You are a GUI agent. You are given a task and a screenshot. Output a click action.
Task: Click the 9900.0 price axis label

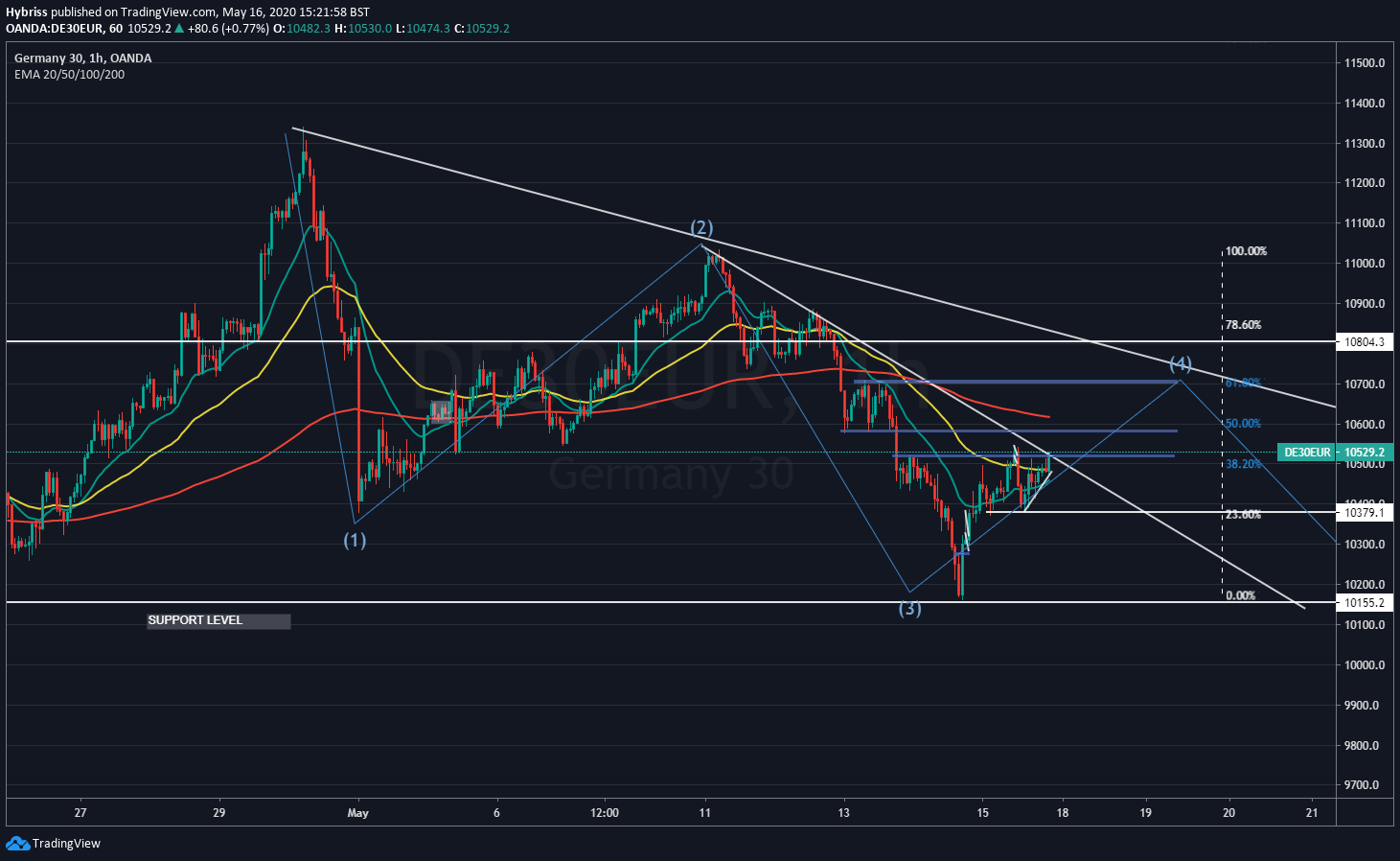tap(1362, 706)
